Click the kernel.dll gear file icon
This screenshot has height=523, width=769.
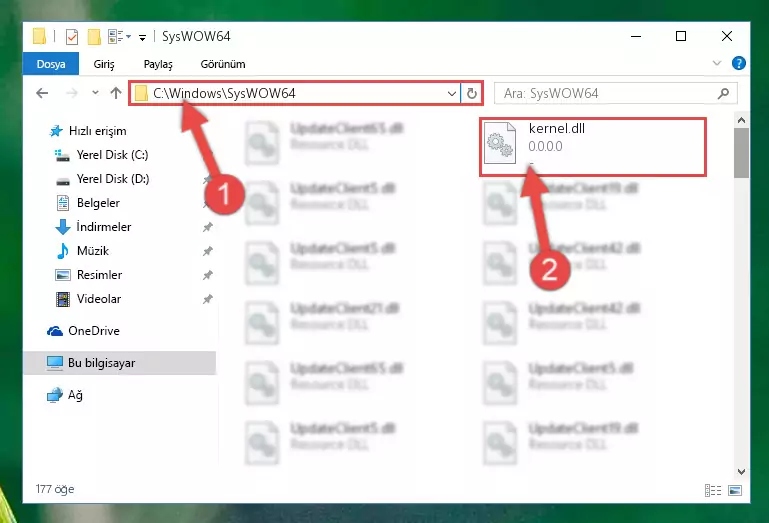point(500,143)
